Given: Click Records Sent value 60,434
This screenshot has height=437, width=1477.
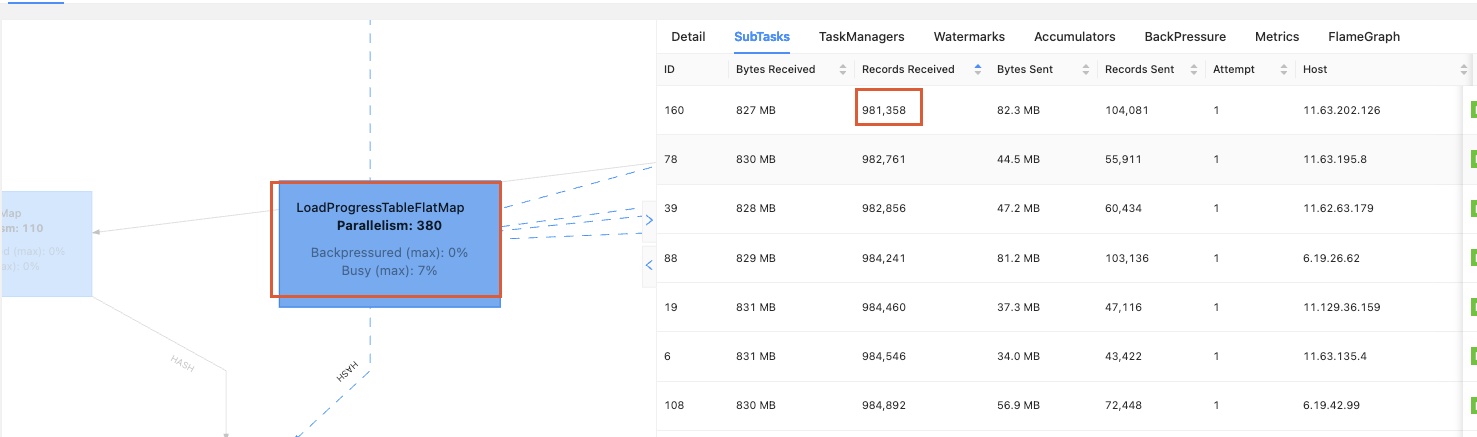Looking at the screenshot, I should point(1123,208).
